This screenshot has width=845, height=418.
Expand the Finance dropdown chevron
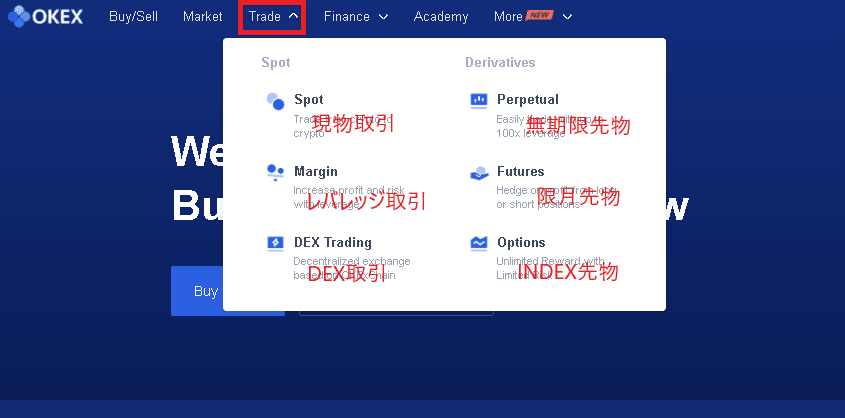click(x=383, y=17)
